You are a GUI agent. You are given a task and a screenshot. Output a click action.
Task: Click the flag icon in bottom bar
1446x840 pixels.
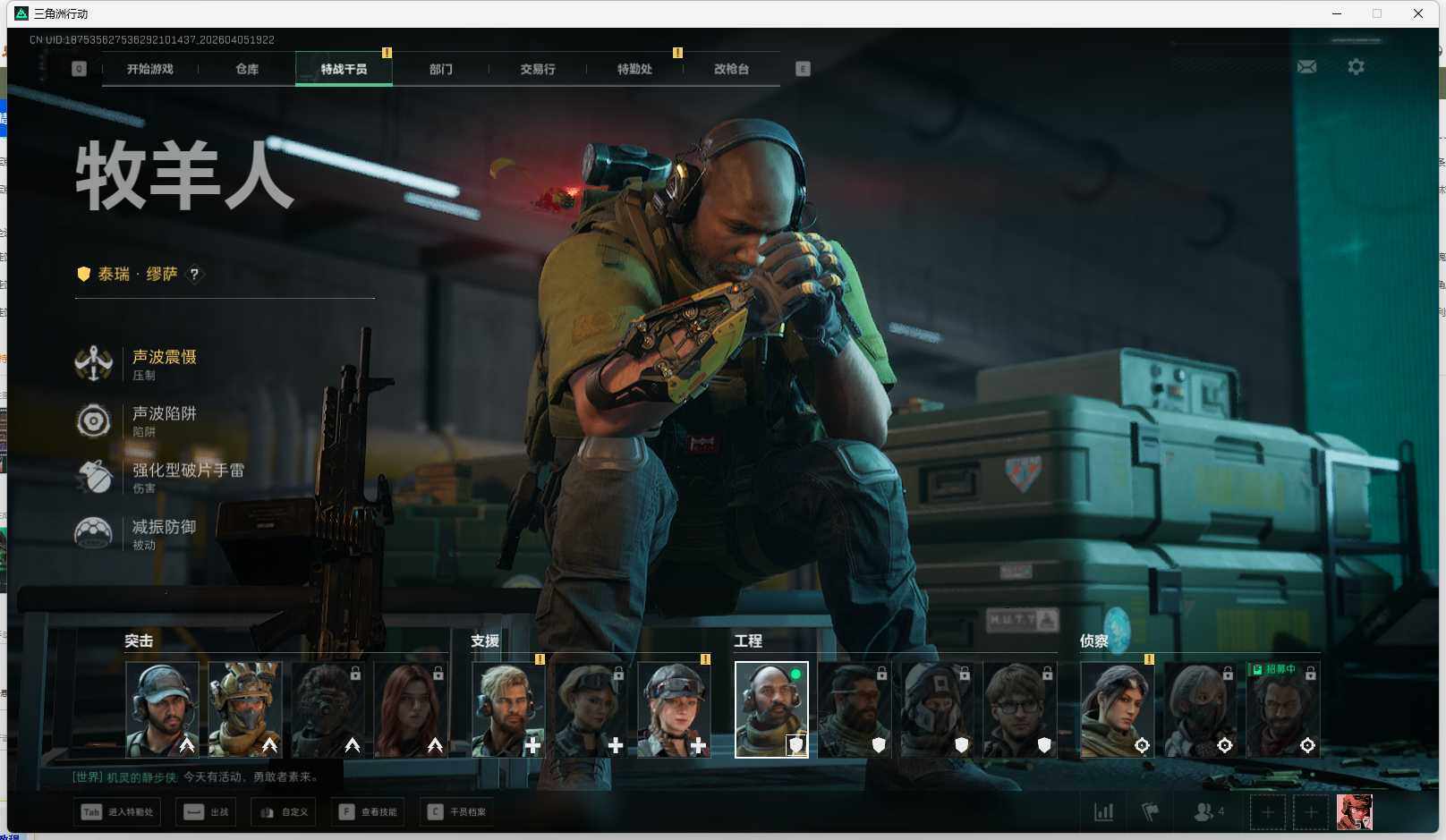pos(1151,812)
